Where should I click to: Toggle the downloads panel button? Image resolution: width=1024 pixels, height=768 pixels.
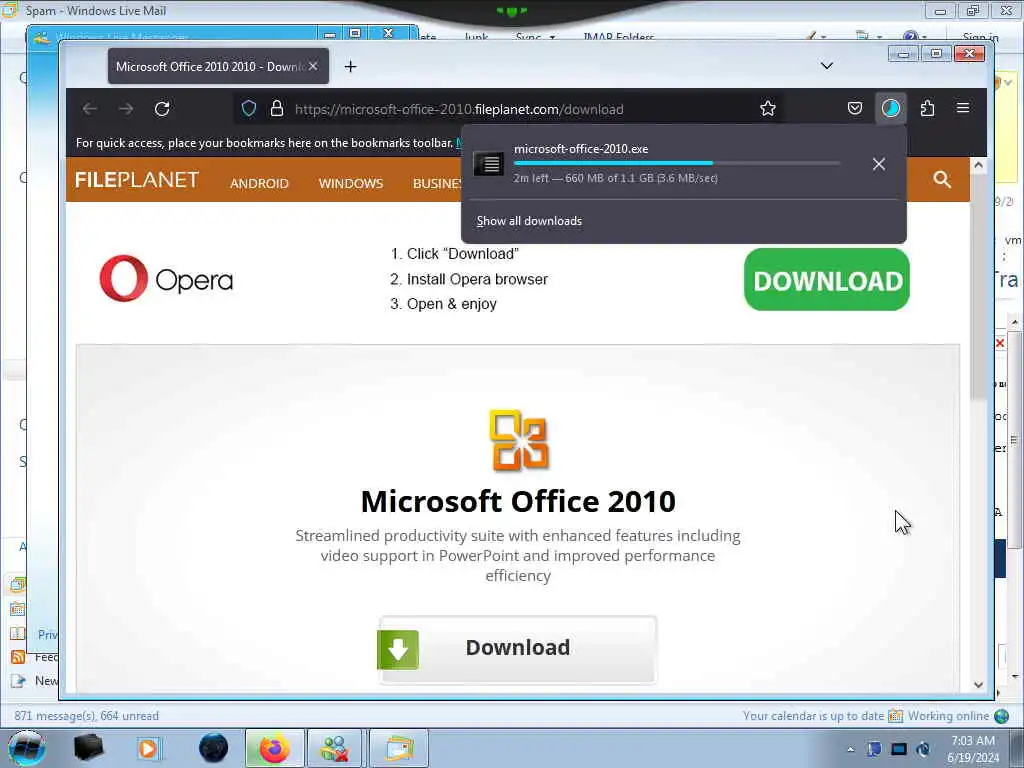[890, 108]
